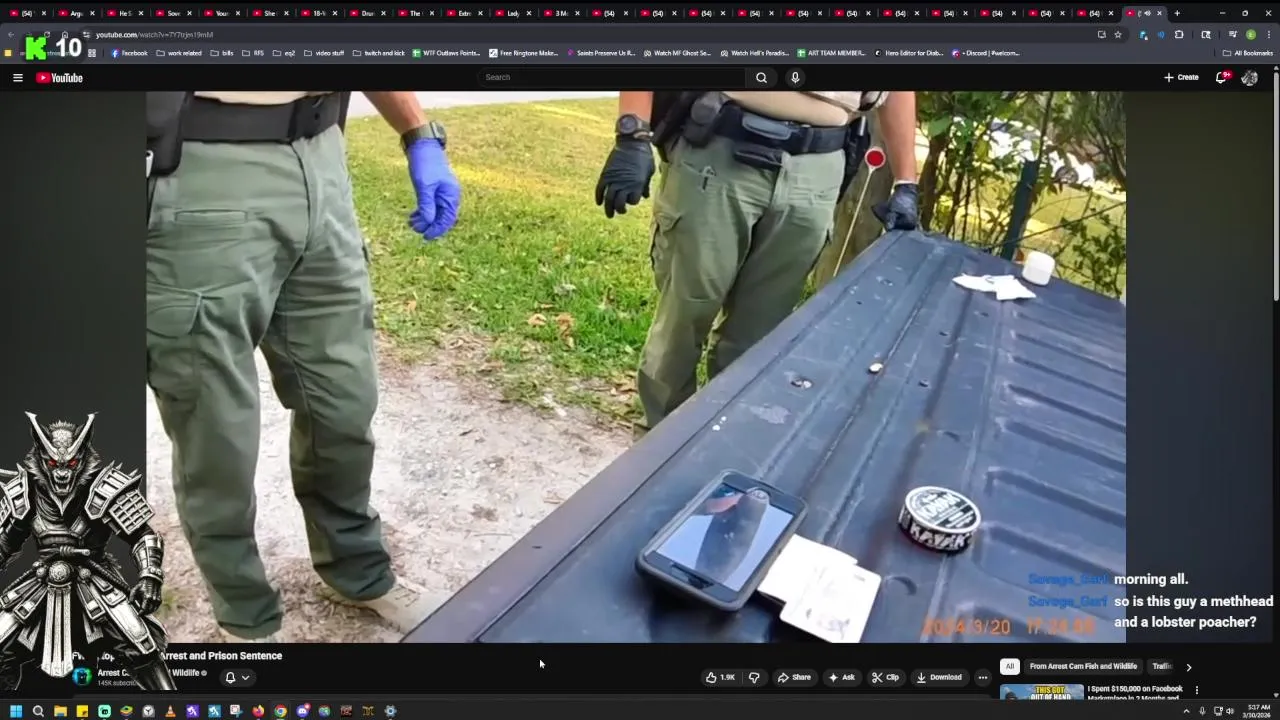Submit search with the magnifier button
1280x720 pixels.
[x=761, y=77]
